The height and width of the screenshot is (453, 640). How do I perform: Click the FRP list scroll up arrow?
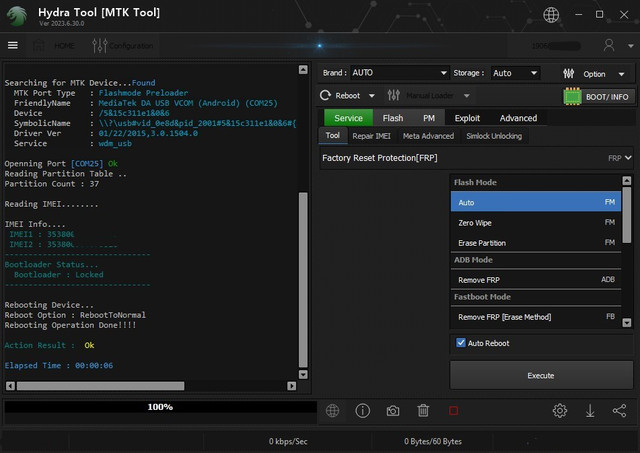[x=627, y=180]
